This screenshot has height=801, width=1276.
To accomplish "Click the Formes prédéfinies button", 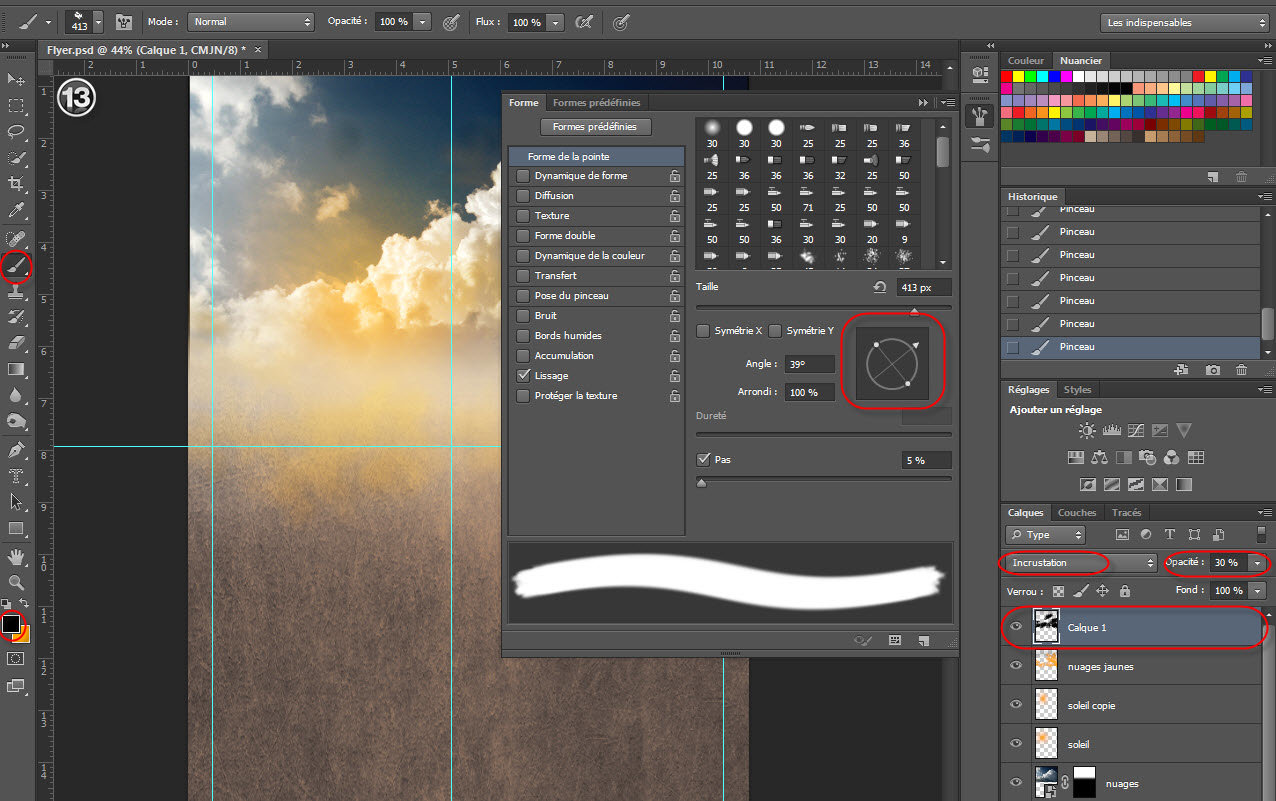I will [x=595, y=127].
